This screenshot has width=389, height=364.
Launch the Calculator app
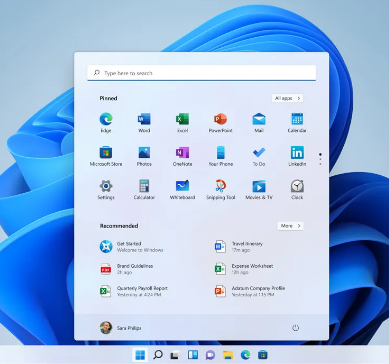(x=144, y=189)
